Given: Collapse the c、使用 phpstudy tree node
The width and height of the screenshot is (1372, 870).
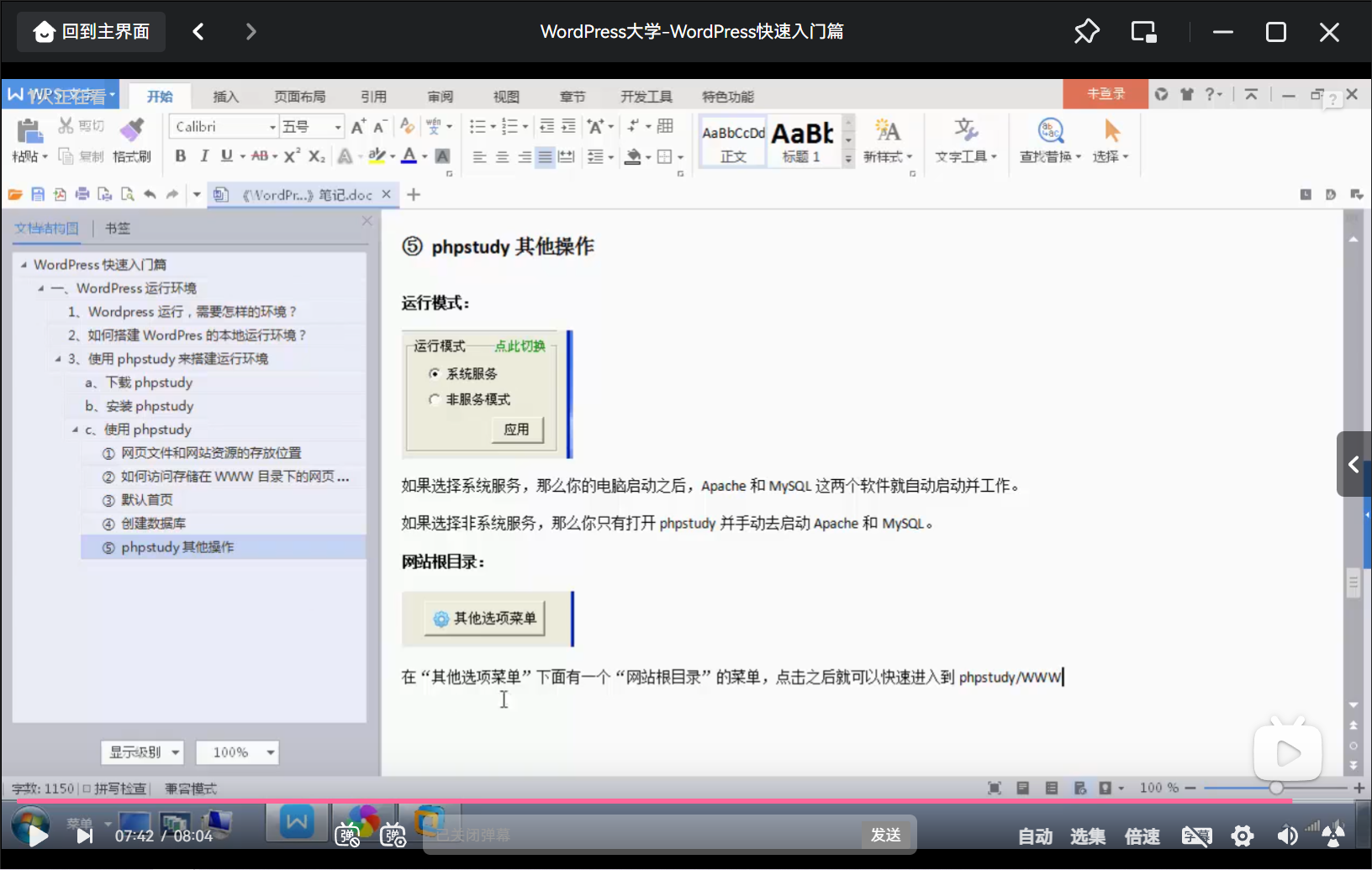Looking at the screenshot, I should point(75,430).
